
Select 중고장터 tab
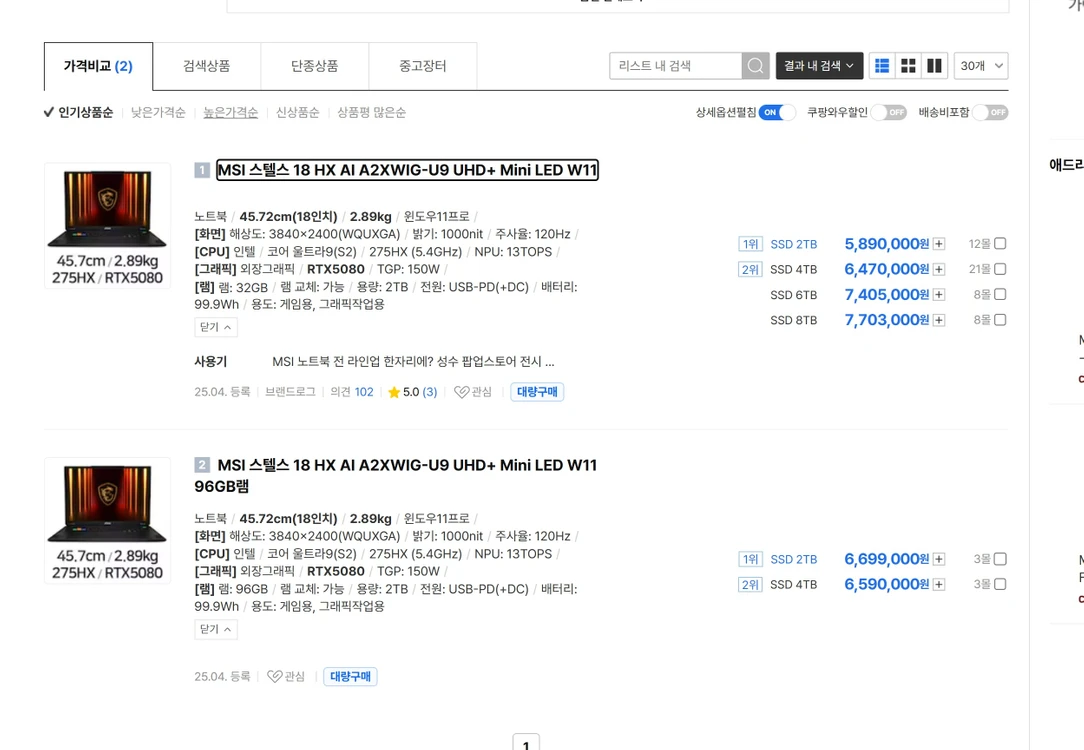tap(422, 66)
